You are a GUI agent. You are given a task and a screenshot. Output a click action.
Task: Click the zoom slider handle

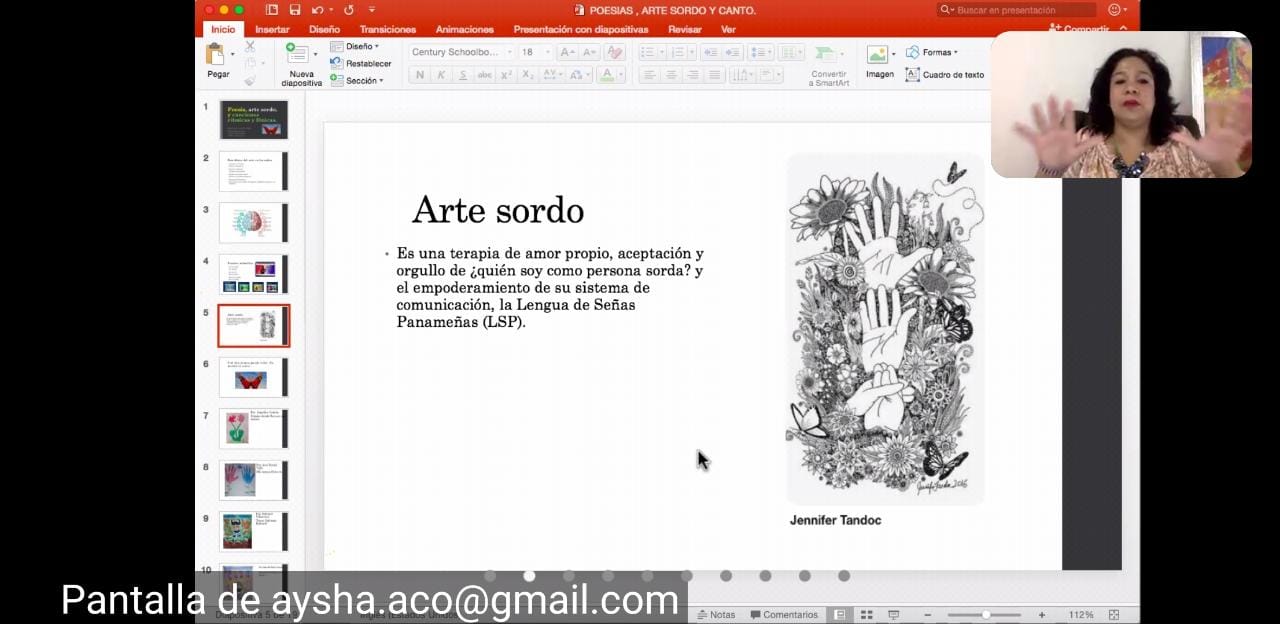(x=986, y=615)
